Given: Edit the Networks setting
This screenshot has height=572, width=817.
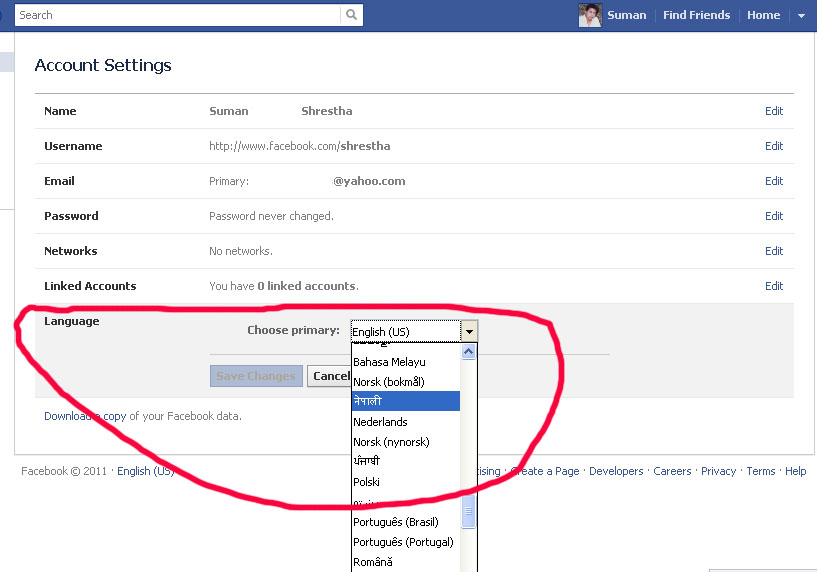Looking at the screenshot, I should [774, 251].
